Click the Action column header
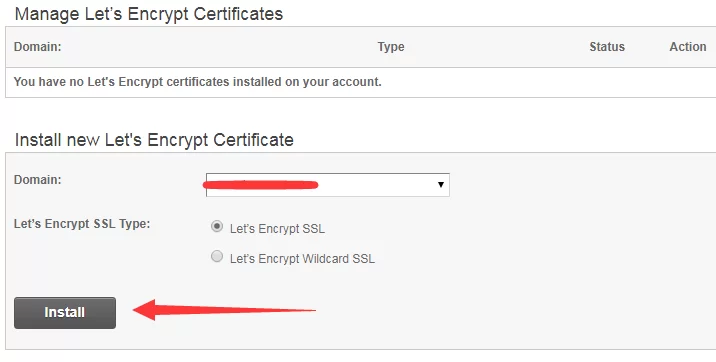716x362 pixels. tap(688, 47)
